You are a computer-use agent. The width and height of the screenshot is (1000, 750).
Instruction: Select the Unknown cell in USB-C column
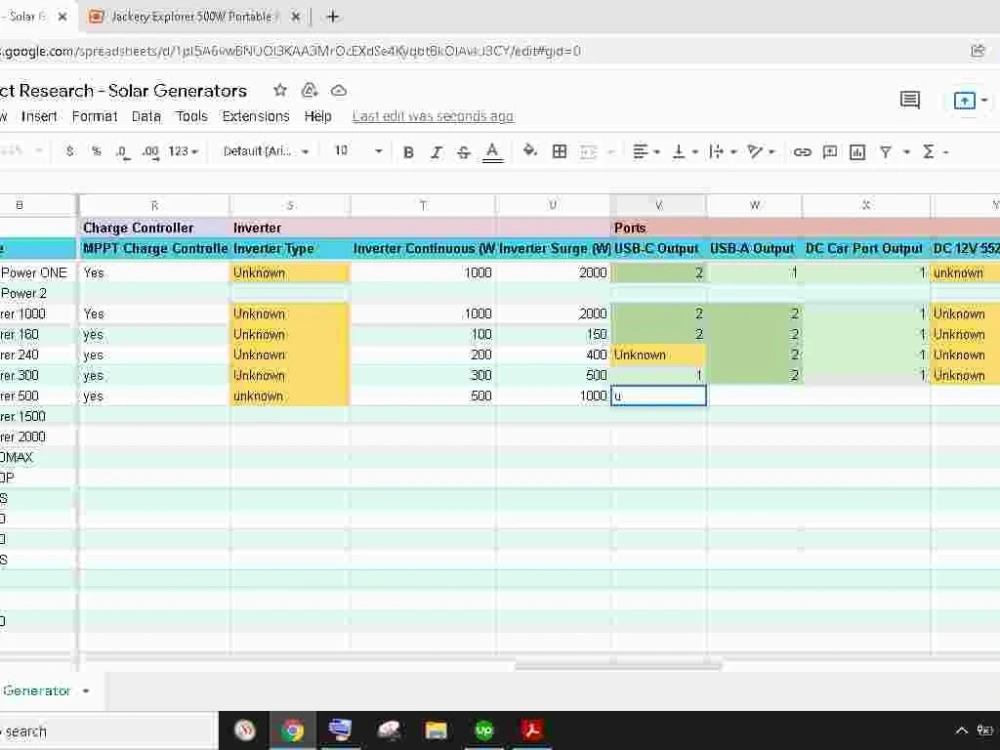pyautogui.click(x=658, y=355)
